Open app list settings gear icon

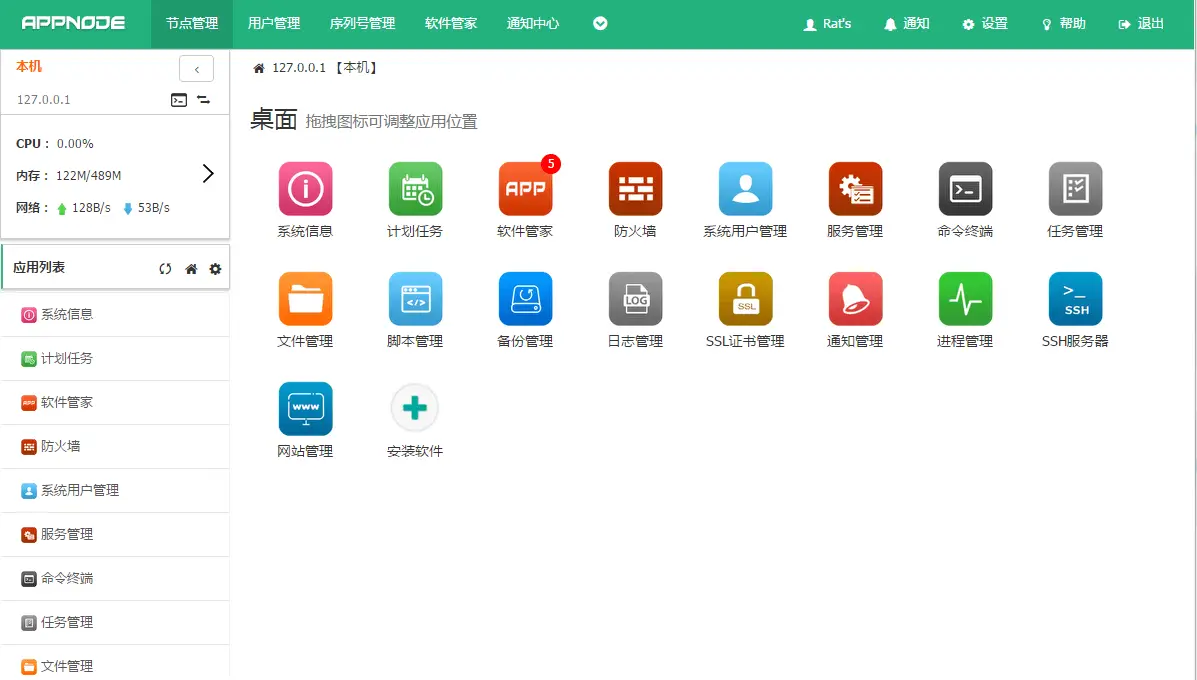click(x=215, y=269)
